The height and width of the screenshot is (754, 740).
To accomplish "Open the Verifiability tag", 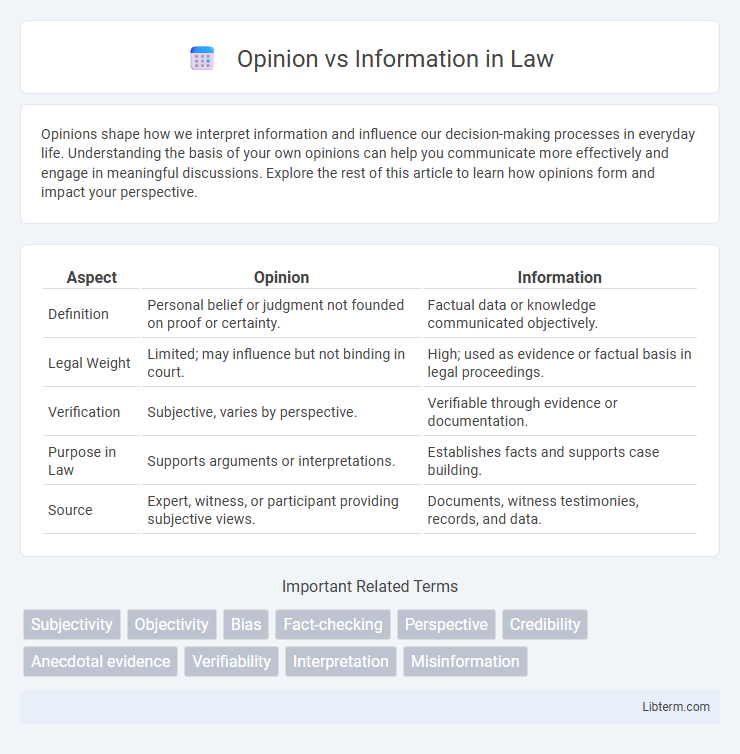I will [x=231, y=661].
